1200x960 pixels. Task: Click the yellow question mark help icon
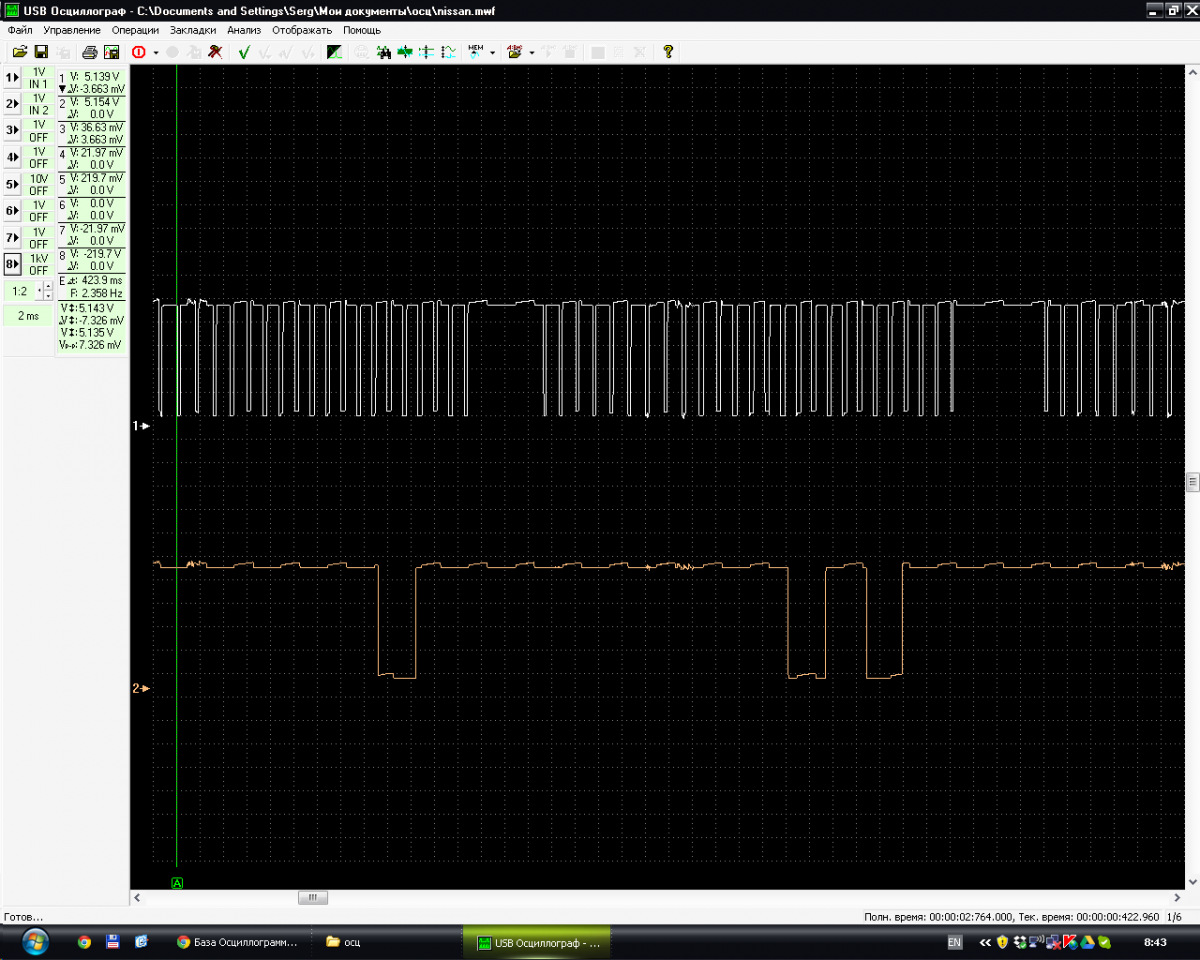click(668, 51)
